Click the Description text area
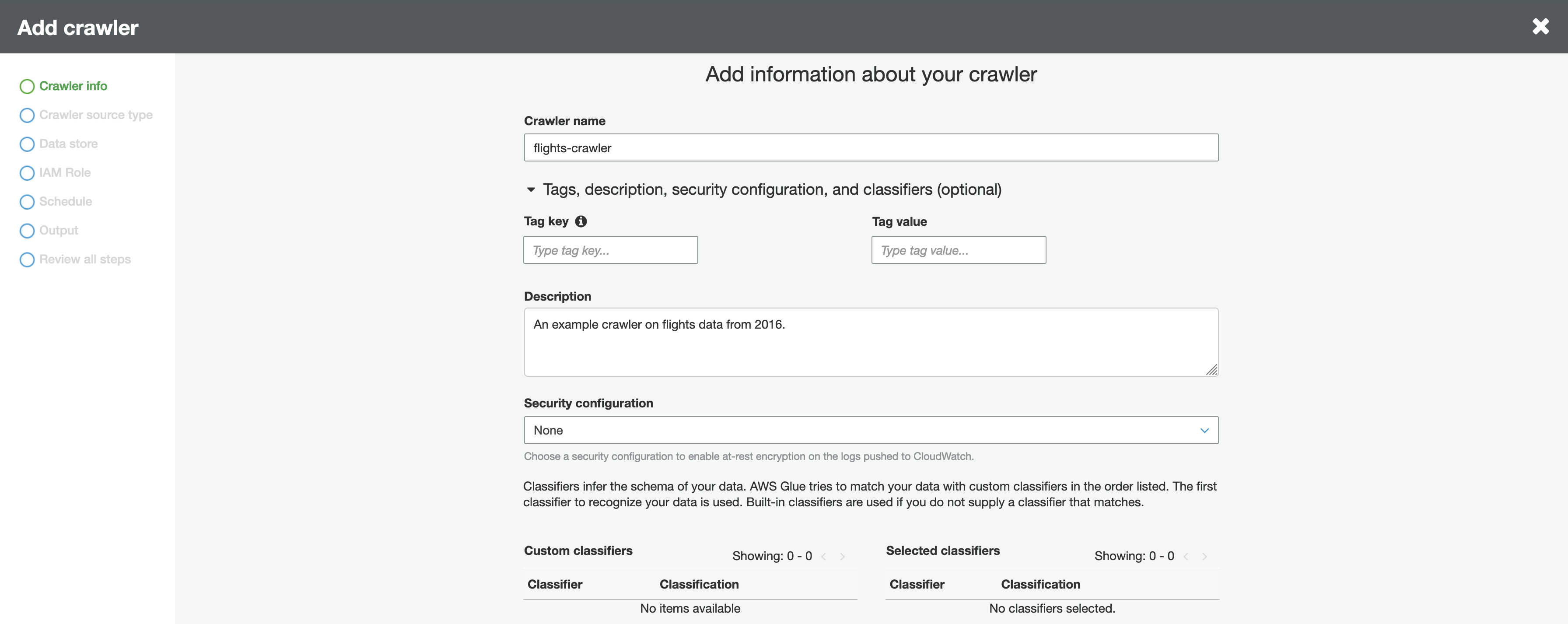 [x=871, y=342]
